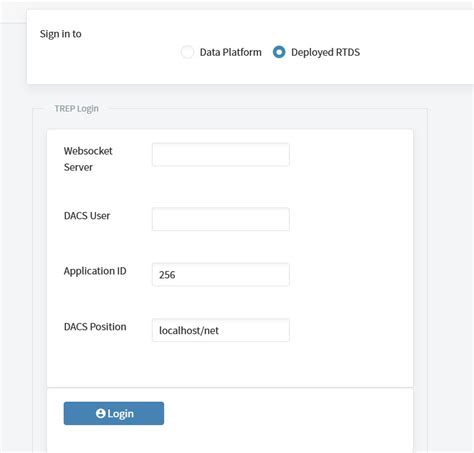Select the Data Platform radio button
Viewport: 474px width, 453px height.
tap(187, 52)
